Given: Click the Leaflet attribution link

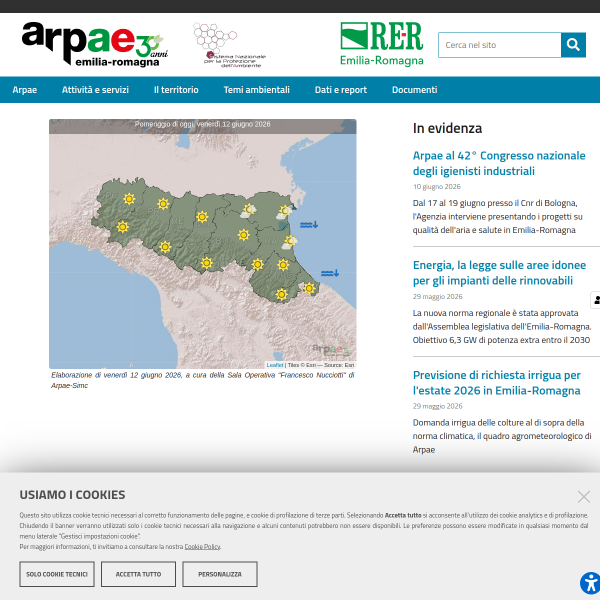Looking at the screenshot, I should (x=274, y=365).
